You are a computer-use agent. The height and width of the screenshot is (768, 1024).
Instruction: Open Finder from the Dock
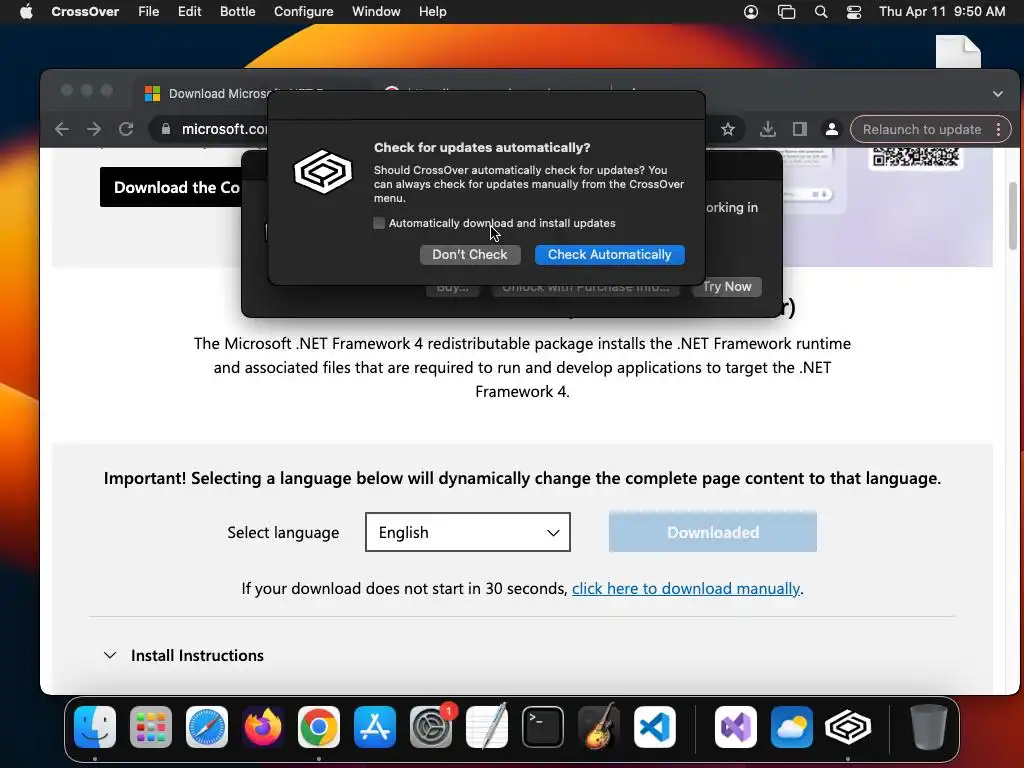pos(95,727)
